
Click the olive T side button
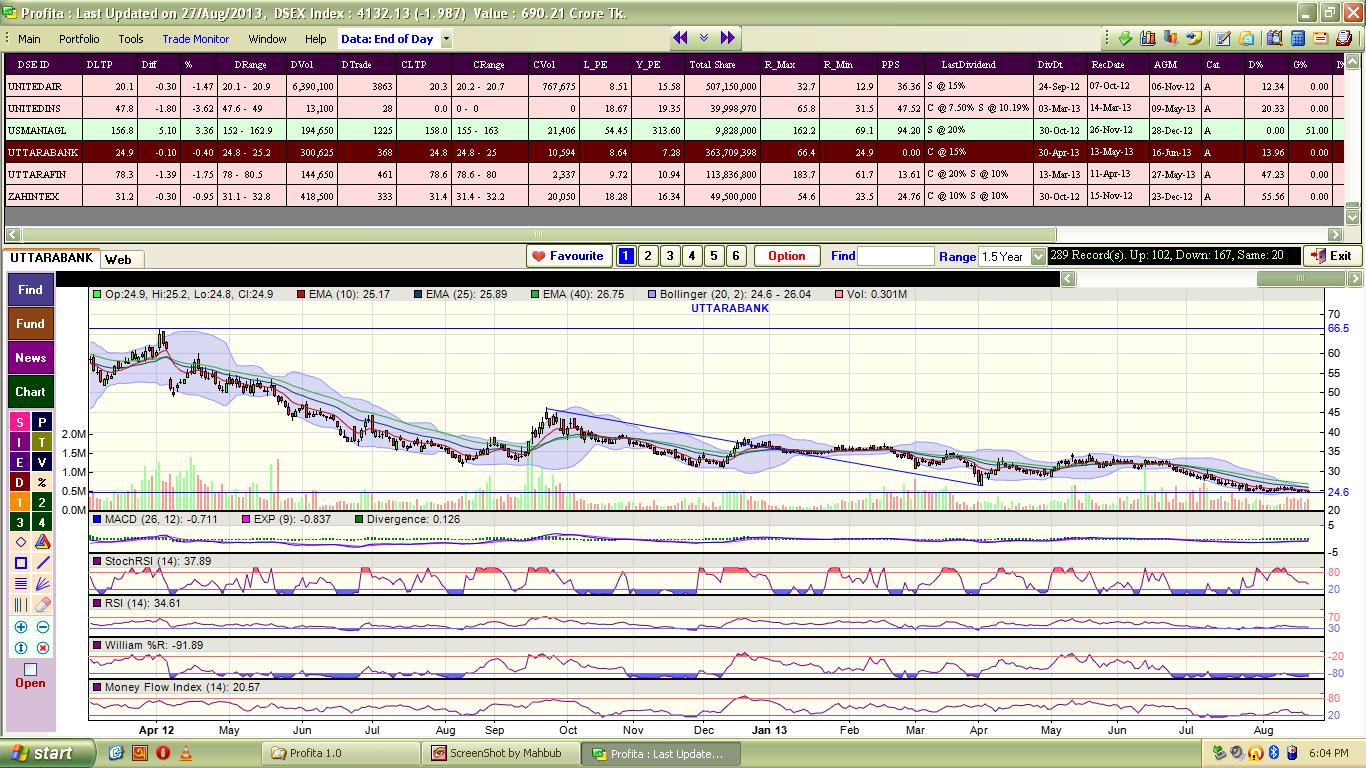point(42,442)
